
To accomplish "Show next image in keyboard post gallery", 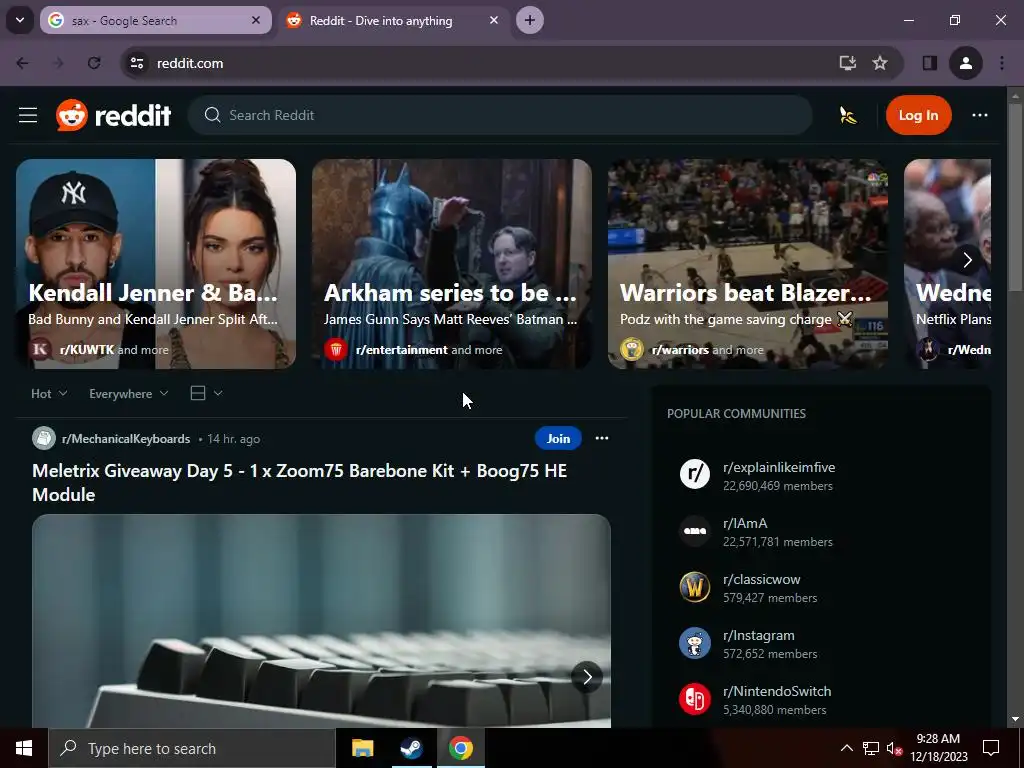I will pos(586,677).
